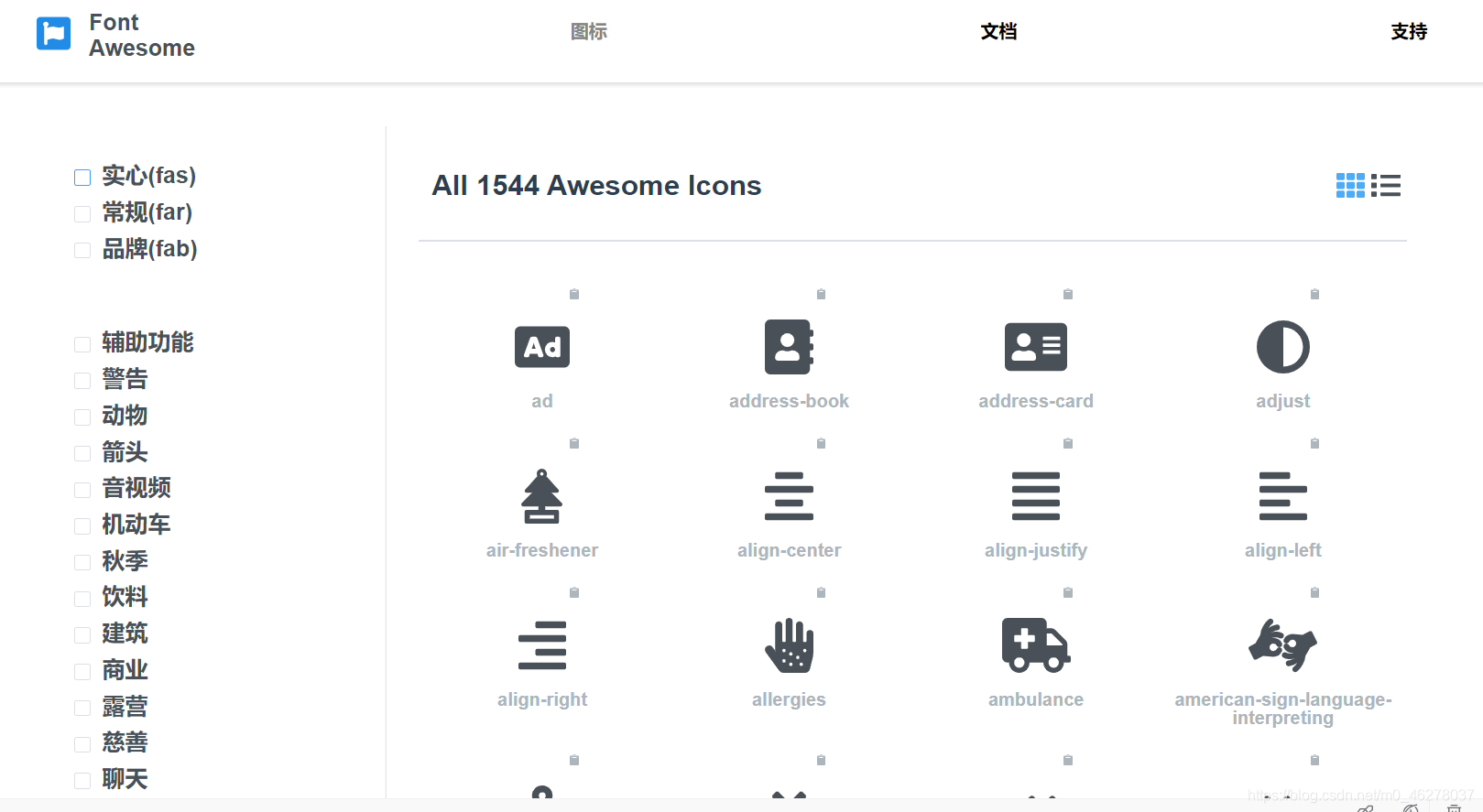1483x812 pixels.
Task: Click the 'air-freshener' icon label
Action: click(542, 550)
